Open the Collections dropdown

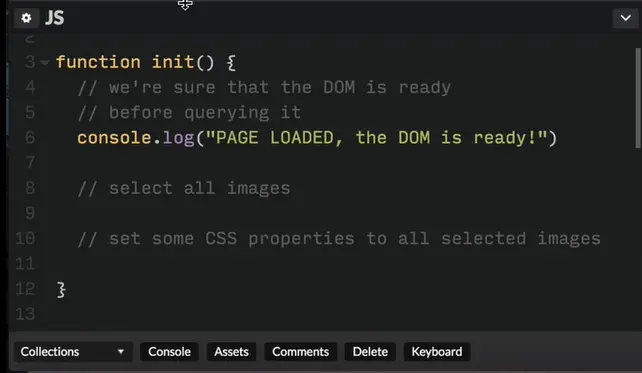[x=73, y=352]
